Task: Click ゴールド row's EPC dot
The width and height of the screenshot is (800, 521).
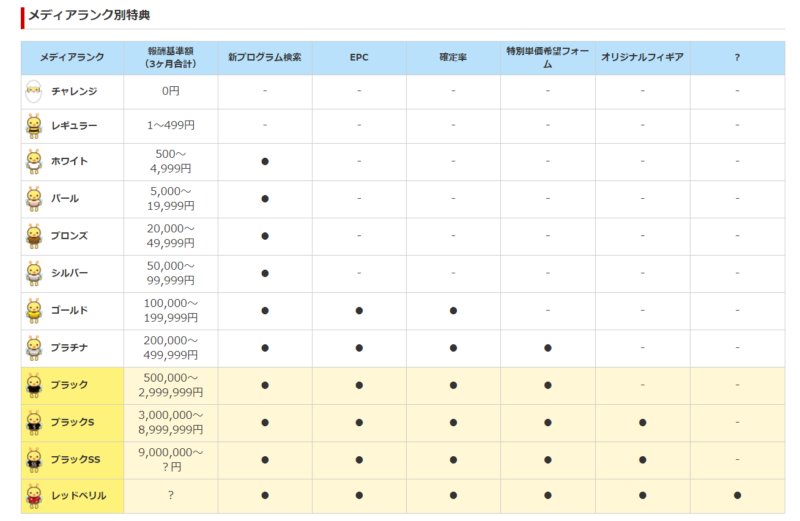Action: pos(359,310)
